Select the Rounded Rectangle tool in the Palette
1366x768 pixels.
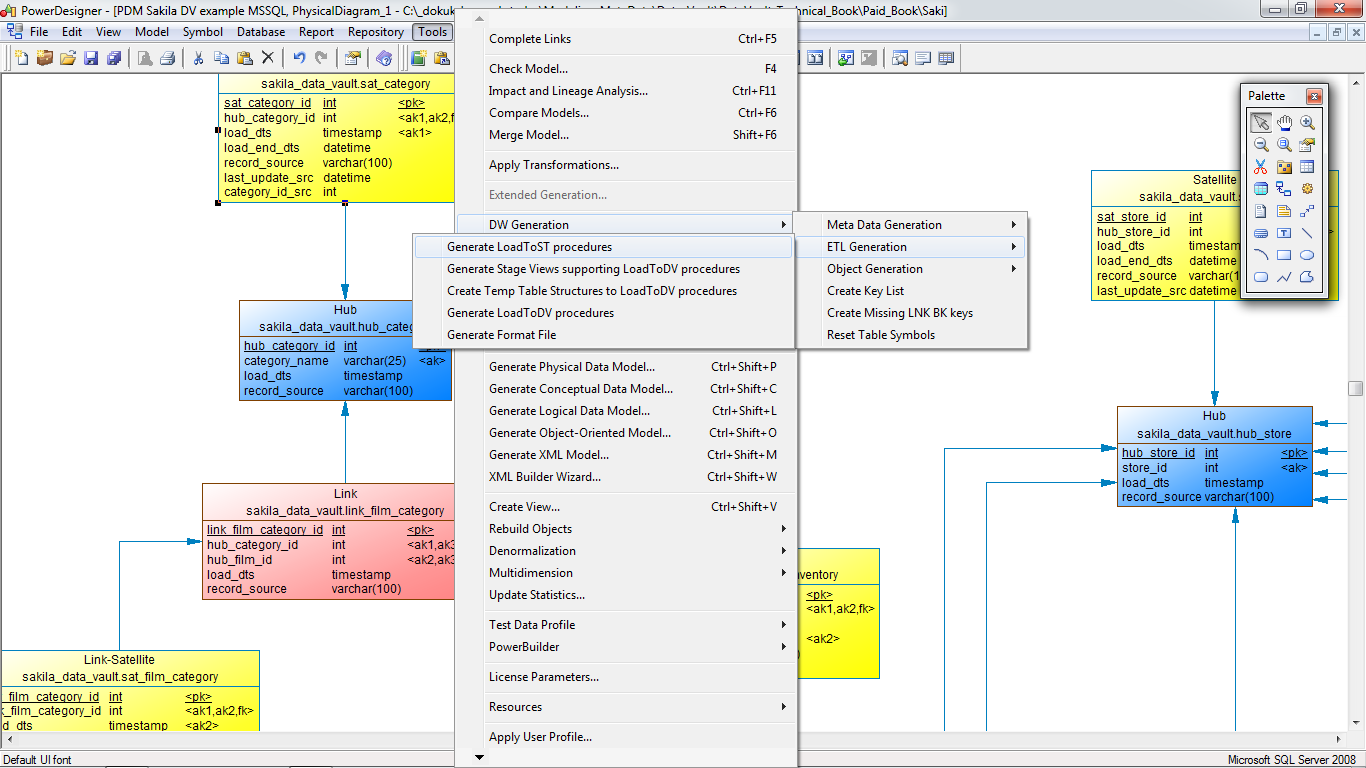click(x=1261, y=277)
